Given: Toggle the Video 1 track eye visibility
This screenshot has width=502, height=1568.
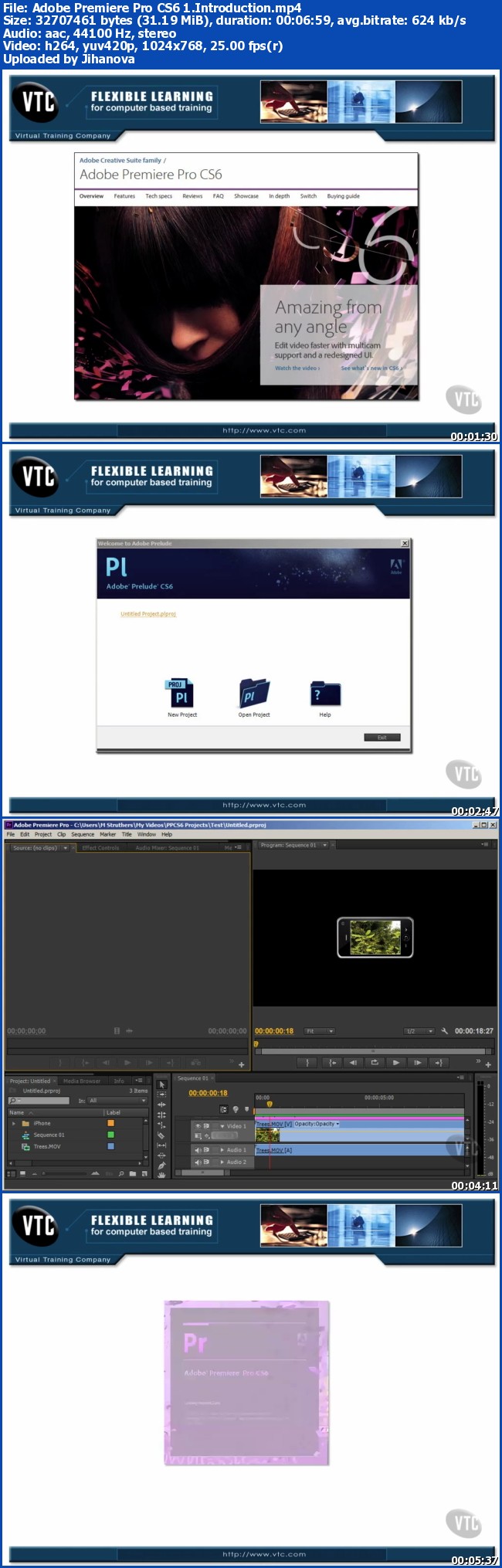Looking at the screenshot, I should [198, 1125].
